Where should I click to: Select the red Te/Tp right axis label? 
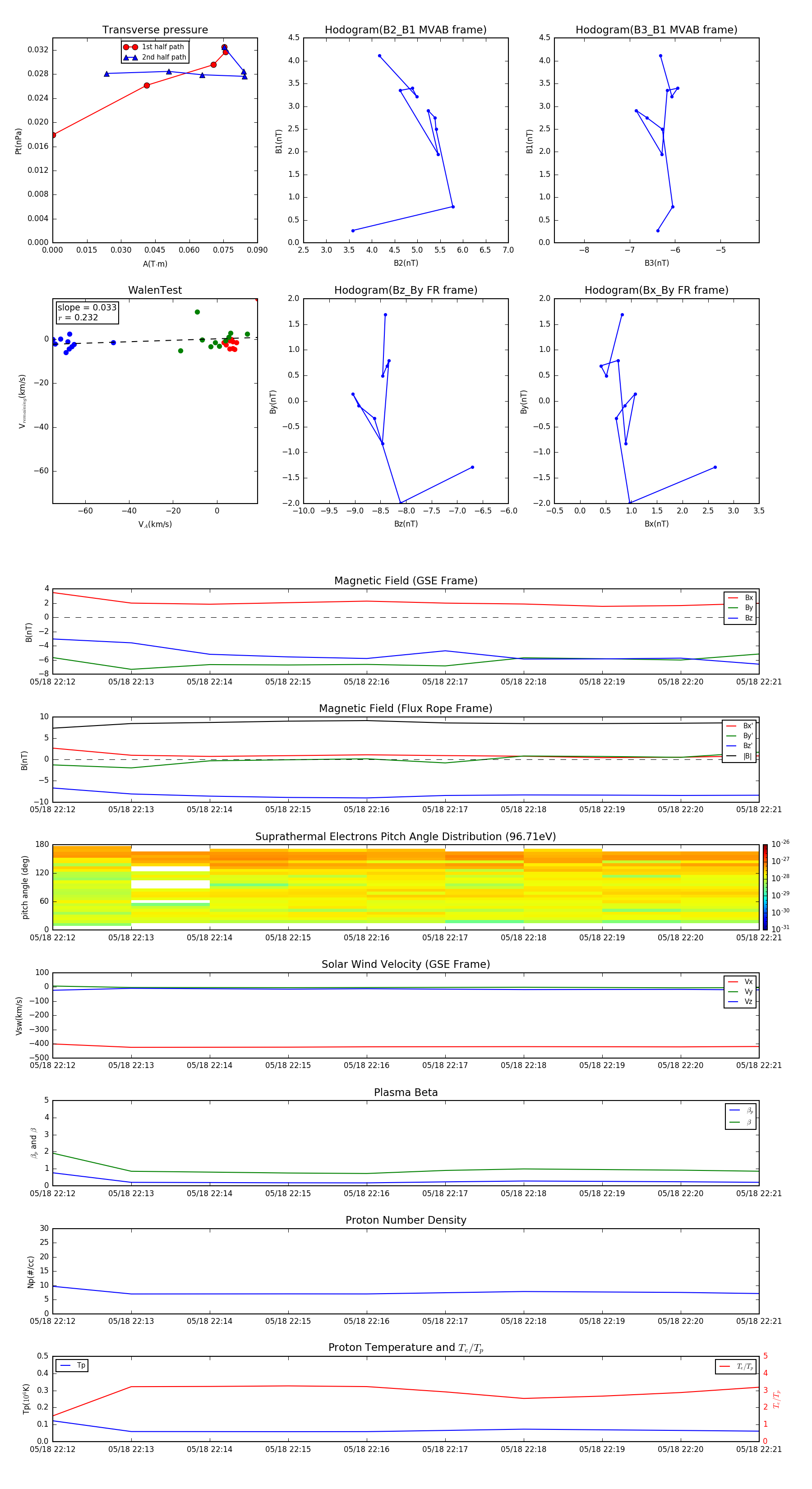776,1399
